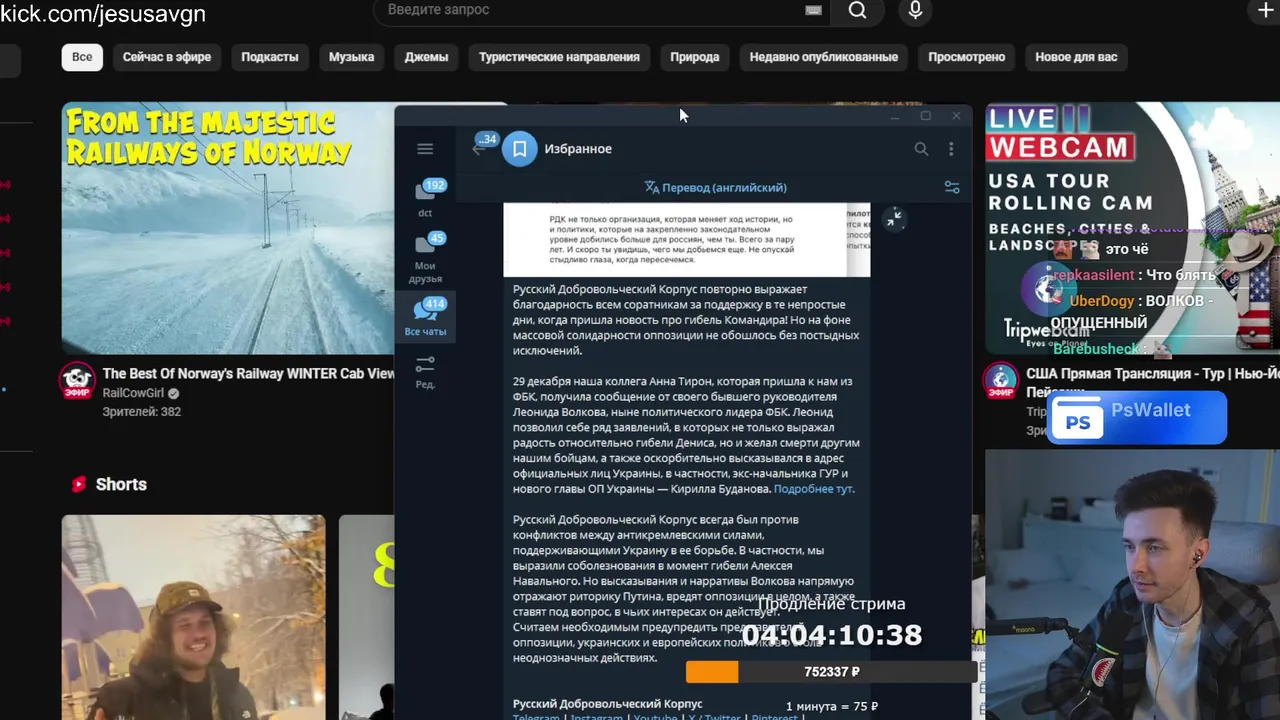The image size is (1280, 720).
Task: Open title The Best Of Norway's Railway
Action: pyautogui.click(x=248, y=373)
